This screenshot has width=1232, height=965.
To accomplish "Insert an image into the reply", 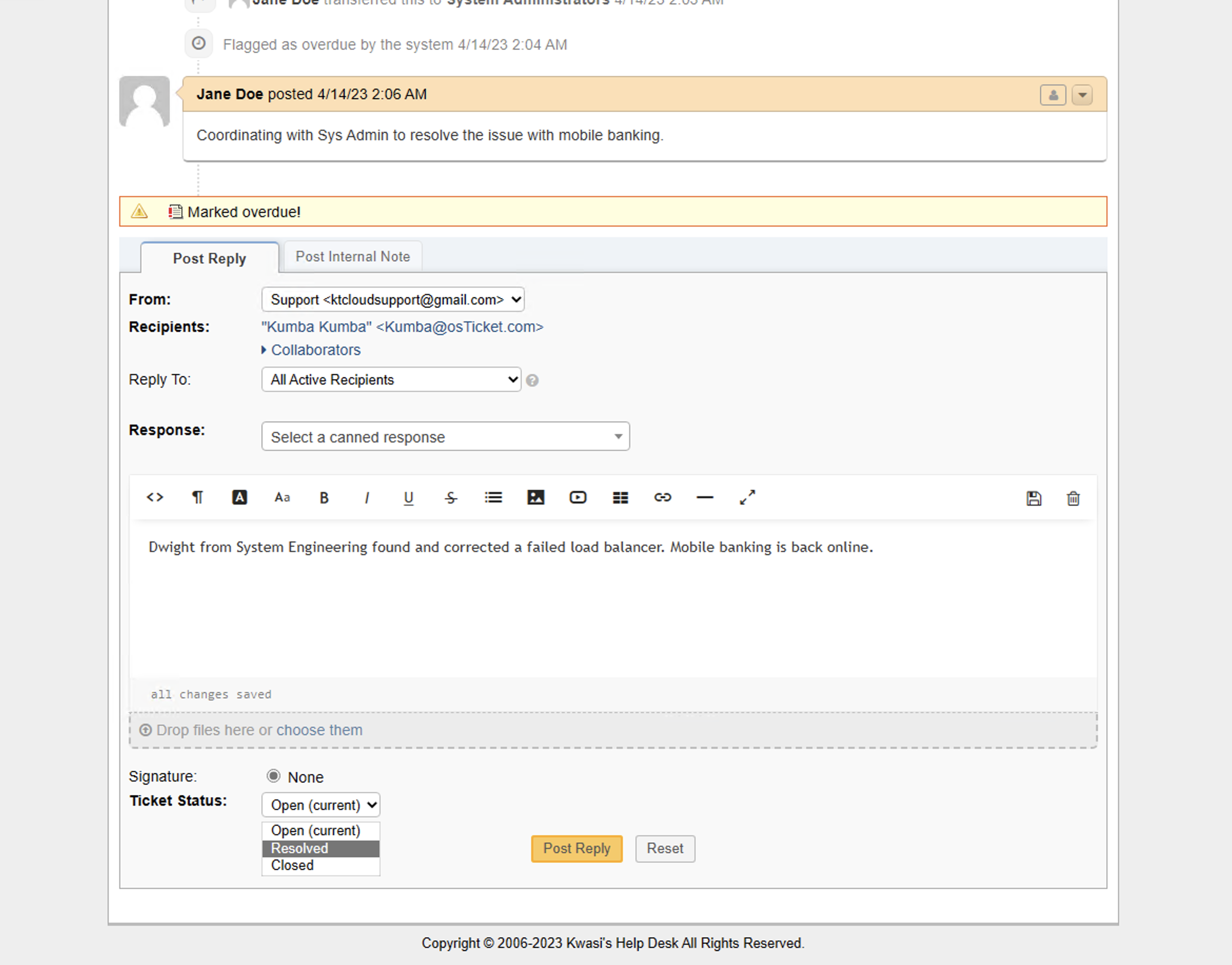I will click(536, 497).
